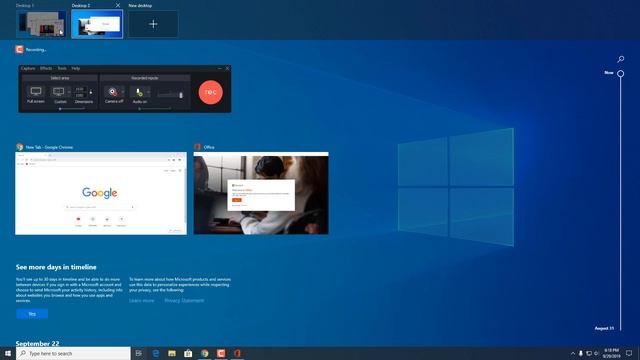Click the Type here to search box
640x360 pixels.
[73, 353]
